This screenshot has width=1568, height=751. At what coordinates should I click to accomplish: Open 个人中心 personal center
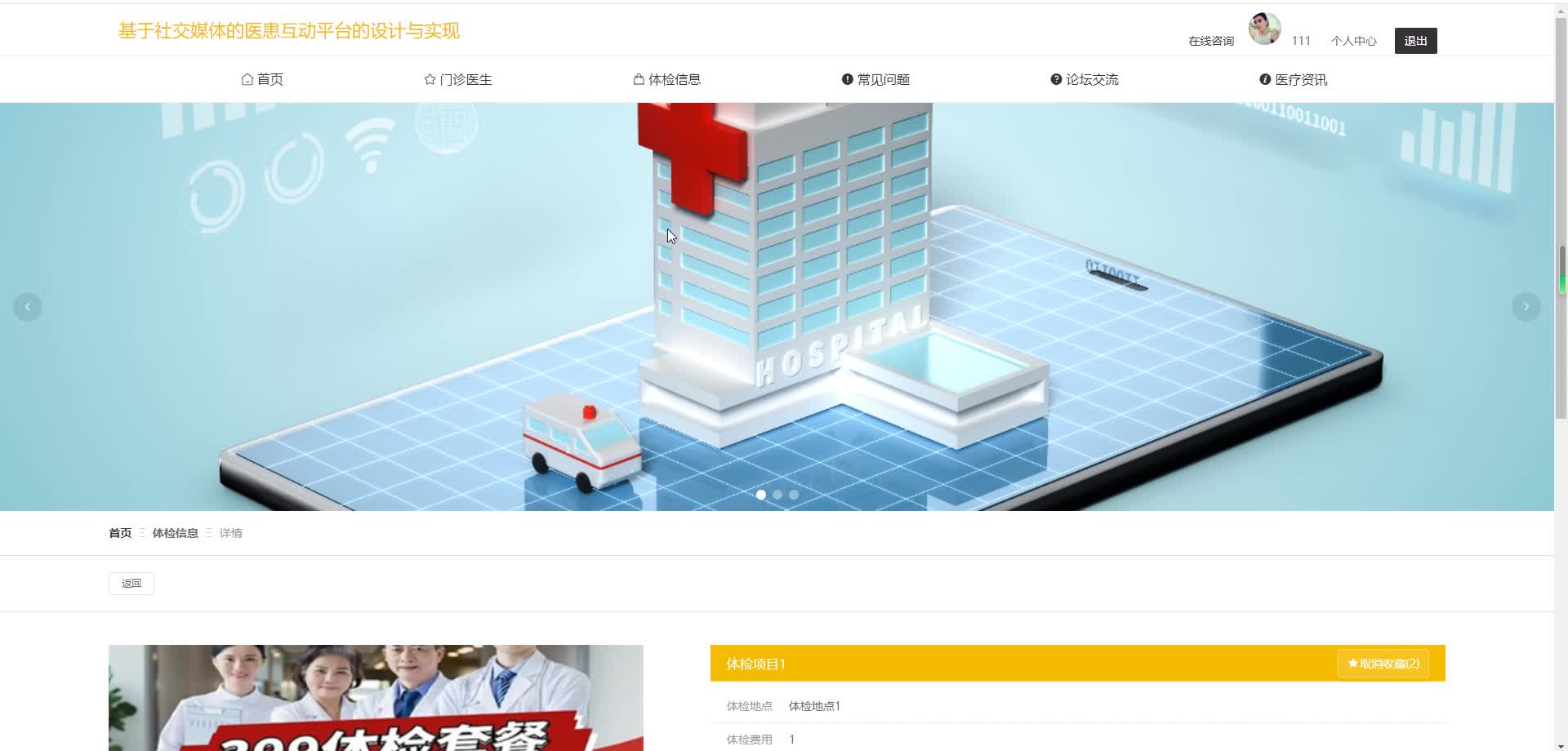tap(1353, 41)
